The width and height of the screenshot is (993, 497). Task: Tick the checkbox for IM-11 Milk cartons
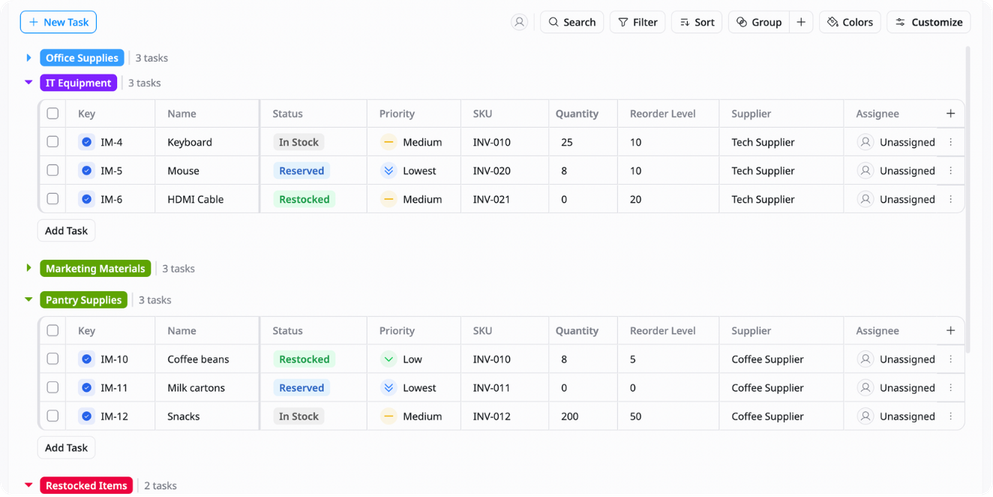53,387
